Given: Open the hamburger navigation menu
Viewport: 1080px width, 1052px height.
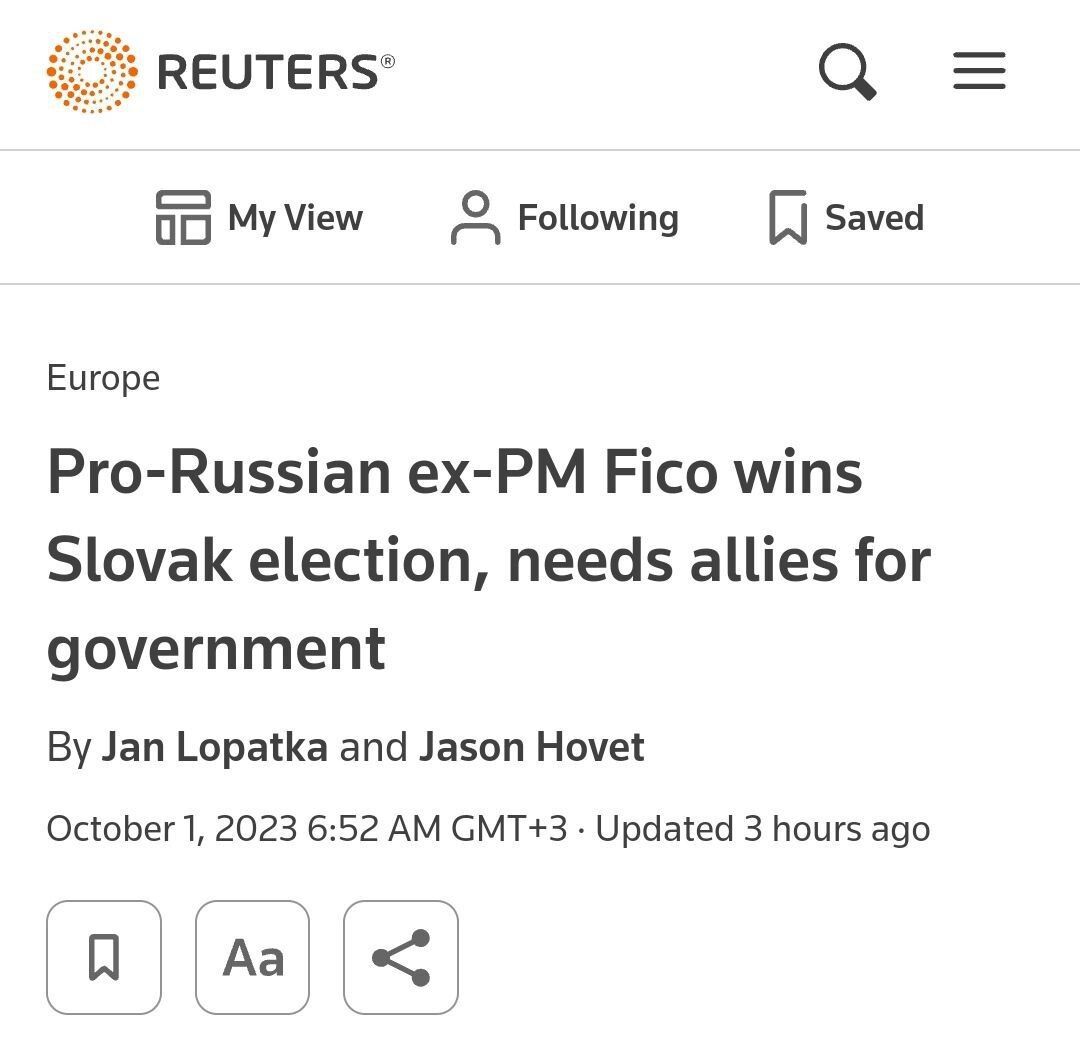Looking at the screenshot, I should click(979, 72).
